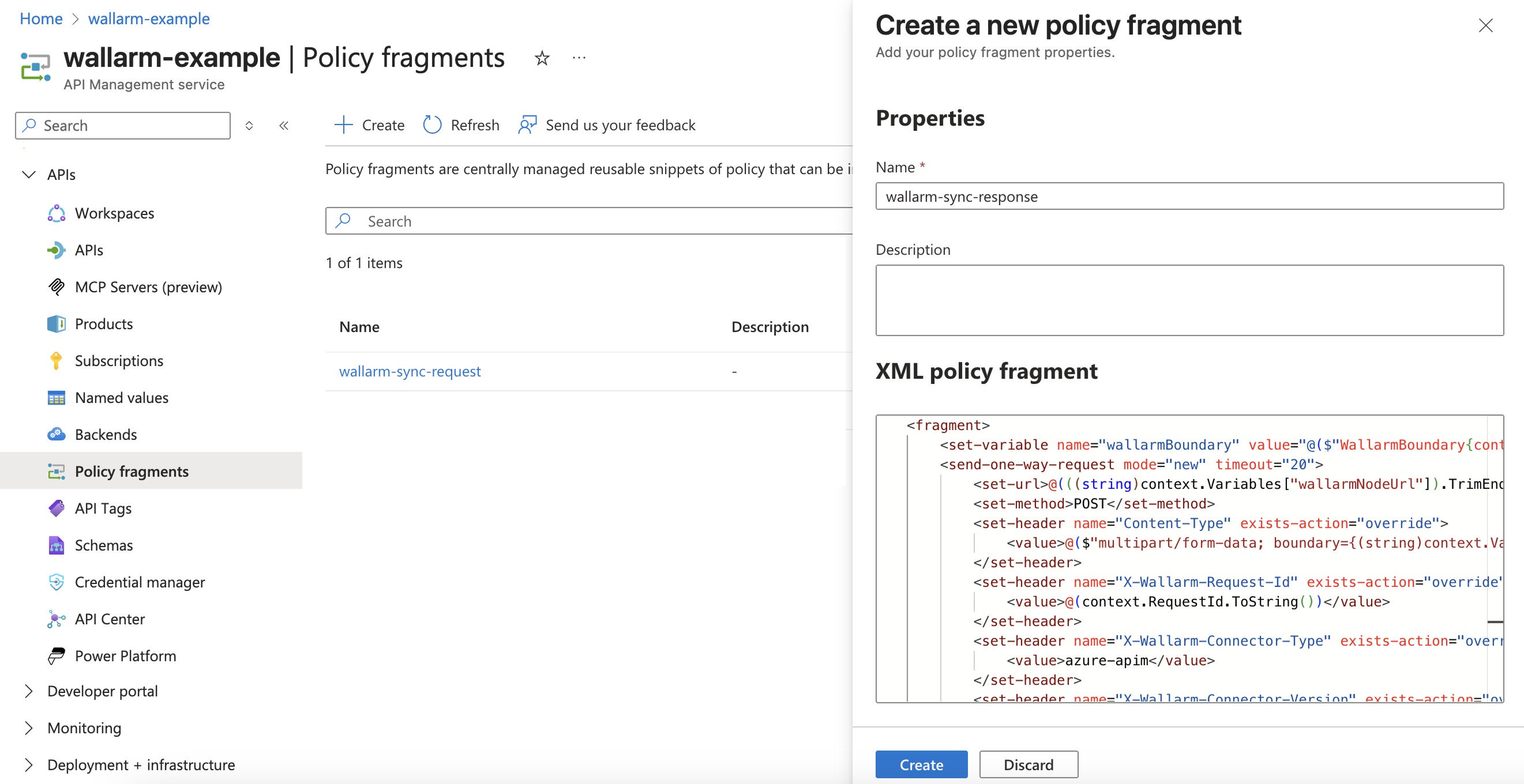Collapse the sidebar with the double chevron
The image size is (1524, 784).
pos(284,125)
